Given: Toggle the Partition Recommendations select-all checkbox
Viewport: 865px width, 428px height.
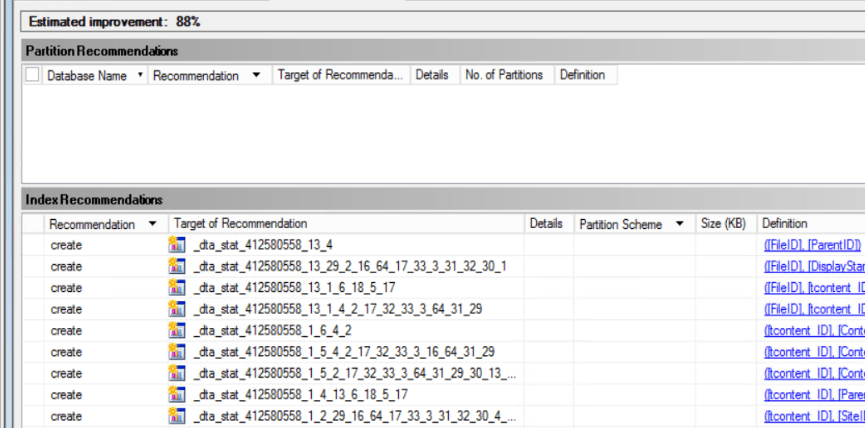Looking at the screenshot, I should click(x=33, y=75).
